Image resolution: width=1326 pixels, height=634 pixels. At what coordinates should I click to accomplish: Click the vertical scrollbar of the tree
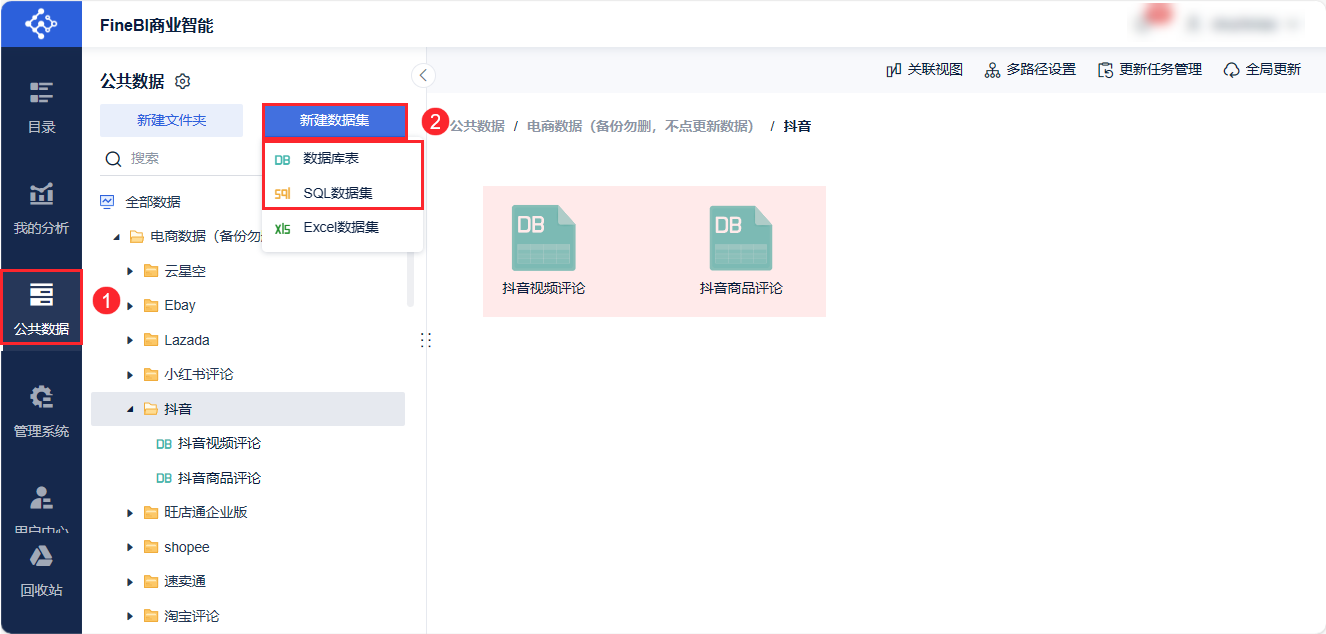(410, 280)
